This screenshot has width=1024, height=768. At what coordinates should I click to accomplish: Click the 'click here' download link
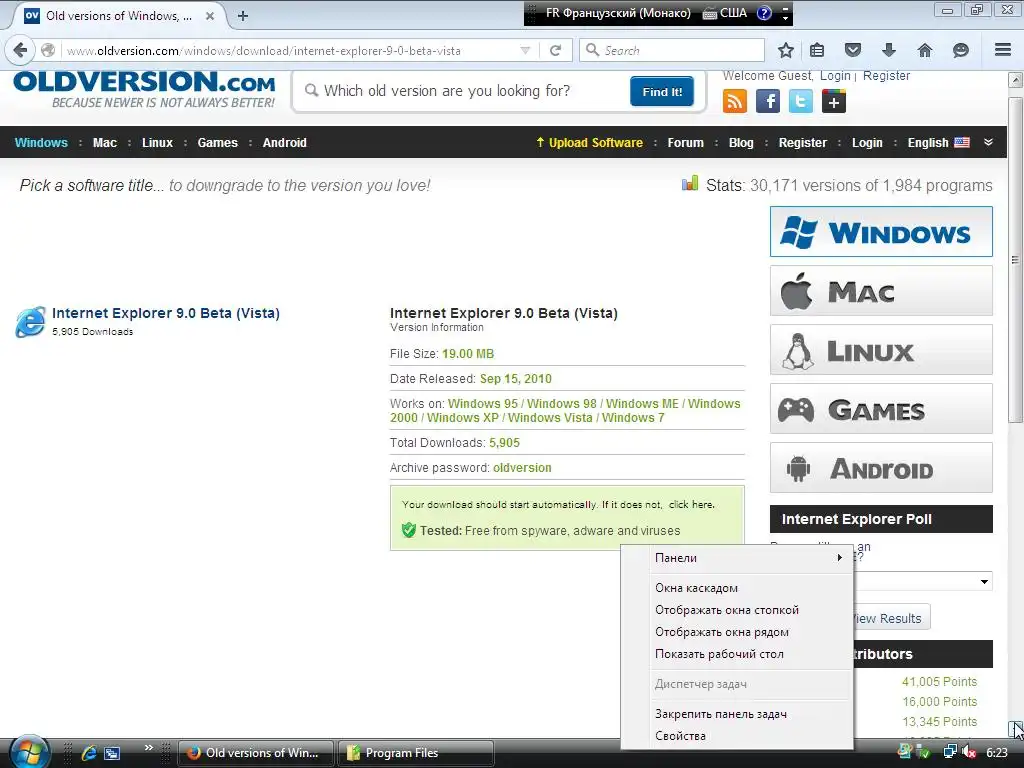click(x=691, y=504)
